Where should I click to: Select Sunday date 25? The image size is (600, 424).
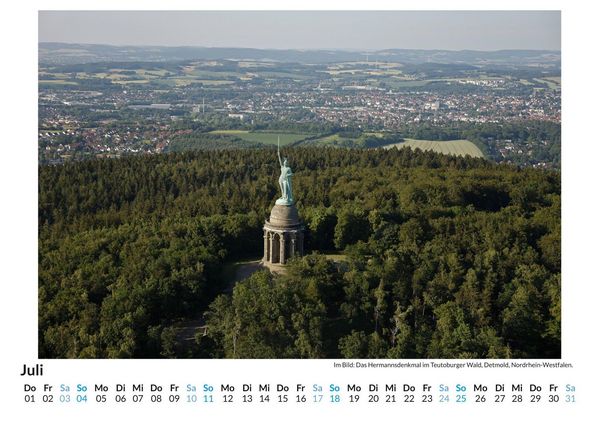pos(461,399)
